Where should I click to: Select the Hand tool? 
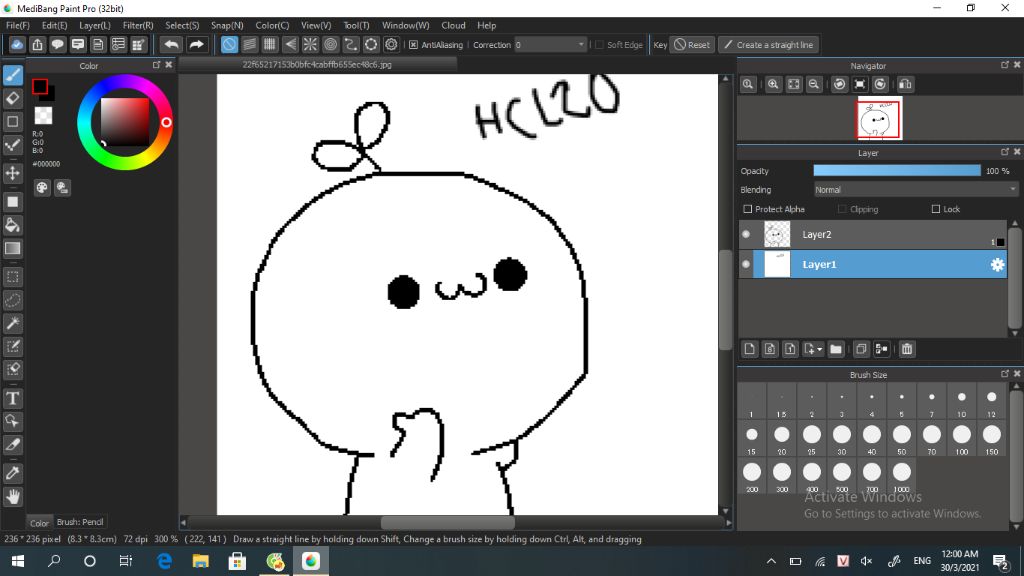(x=12, y=497)
